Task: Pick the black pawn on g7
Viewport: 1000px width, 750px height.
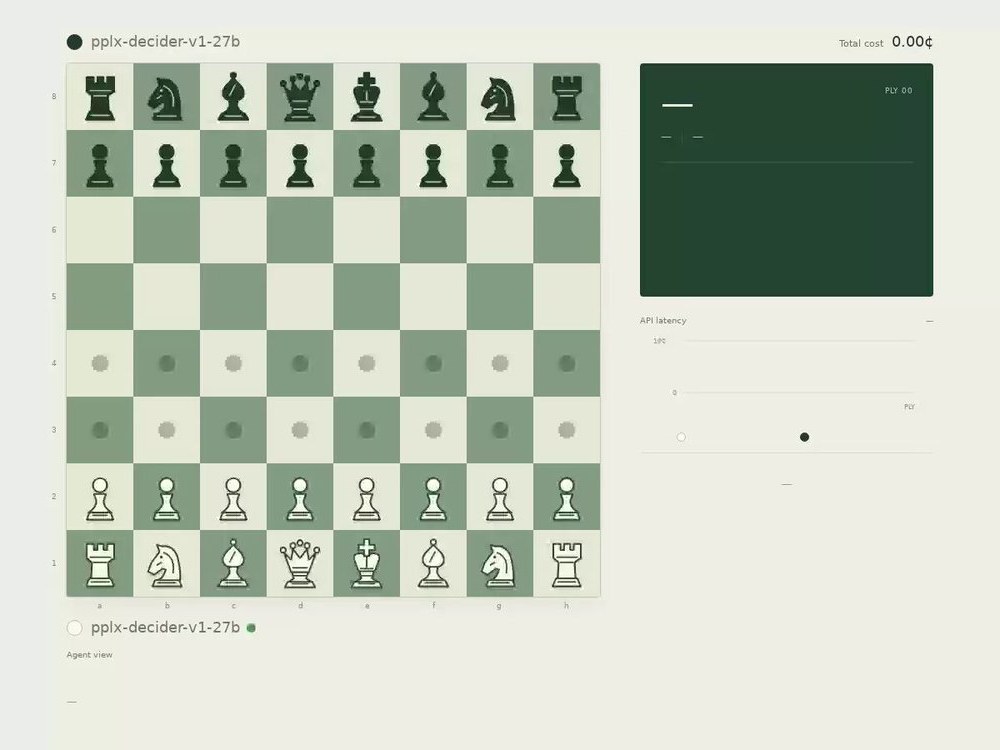Action: pyautogui.click(x=500, y=166)
